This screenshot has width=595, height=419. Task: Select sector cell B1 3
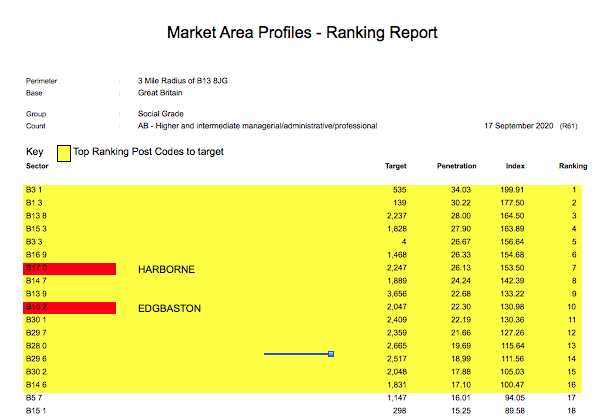click(x=34, y=203)
